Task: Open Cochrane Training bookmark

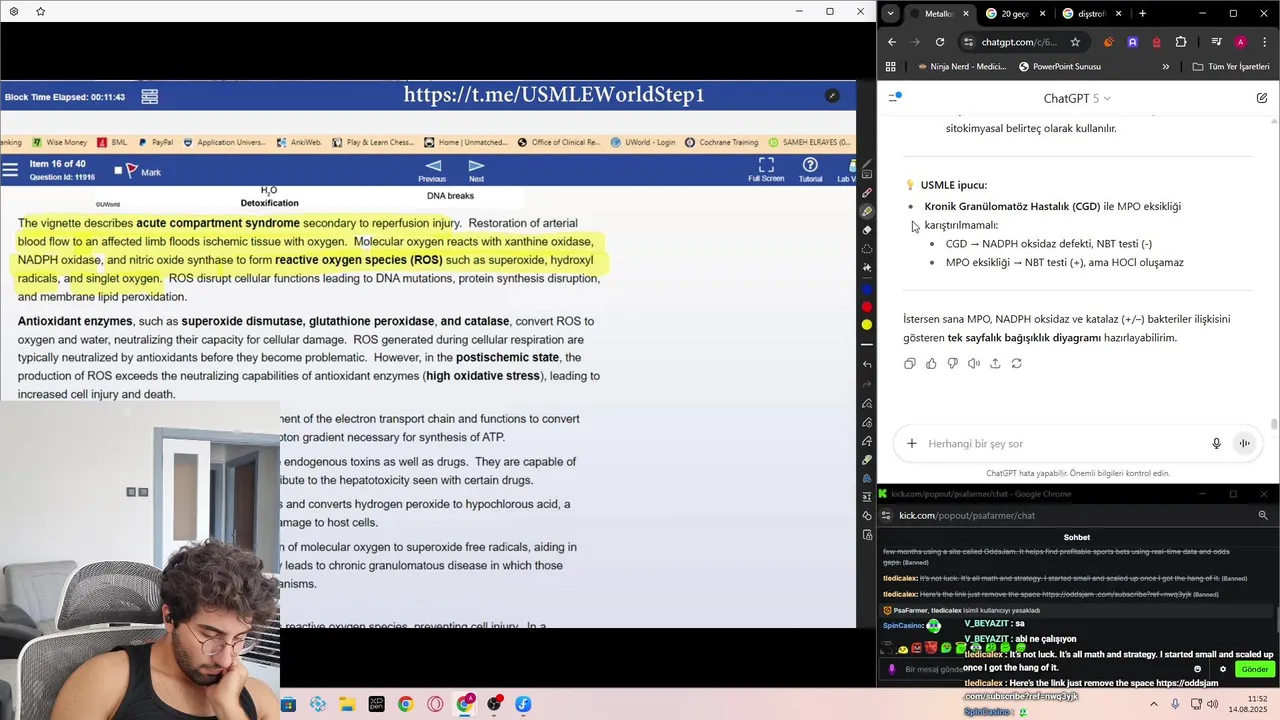Action: click(x=723, y=142)
